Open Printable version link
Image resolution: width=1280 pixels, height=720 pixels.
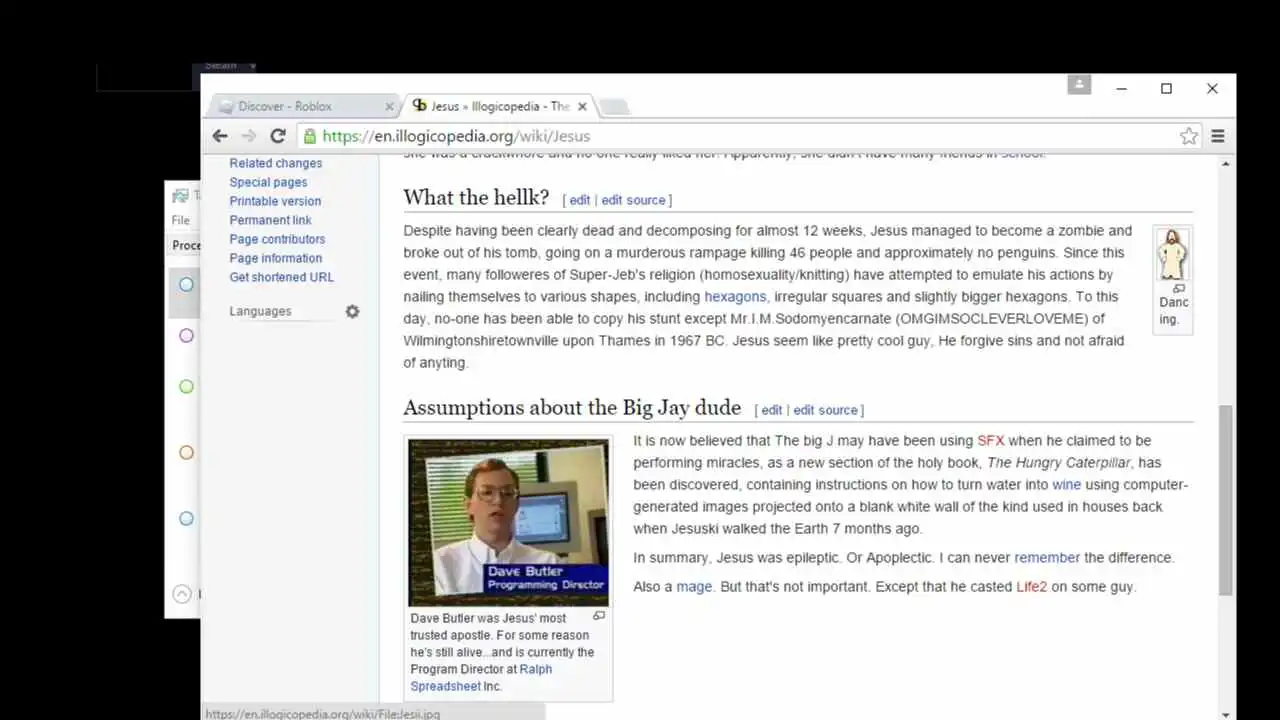click(275, 201)
